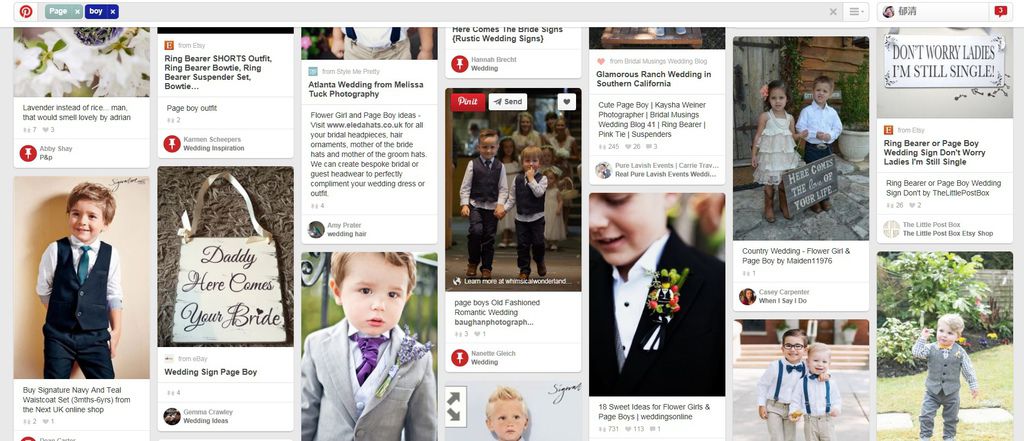Open The Little Post Box avatar
Screen dimensions: 1024x441
click(891, 229)
